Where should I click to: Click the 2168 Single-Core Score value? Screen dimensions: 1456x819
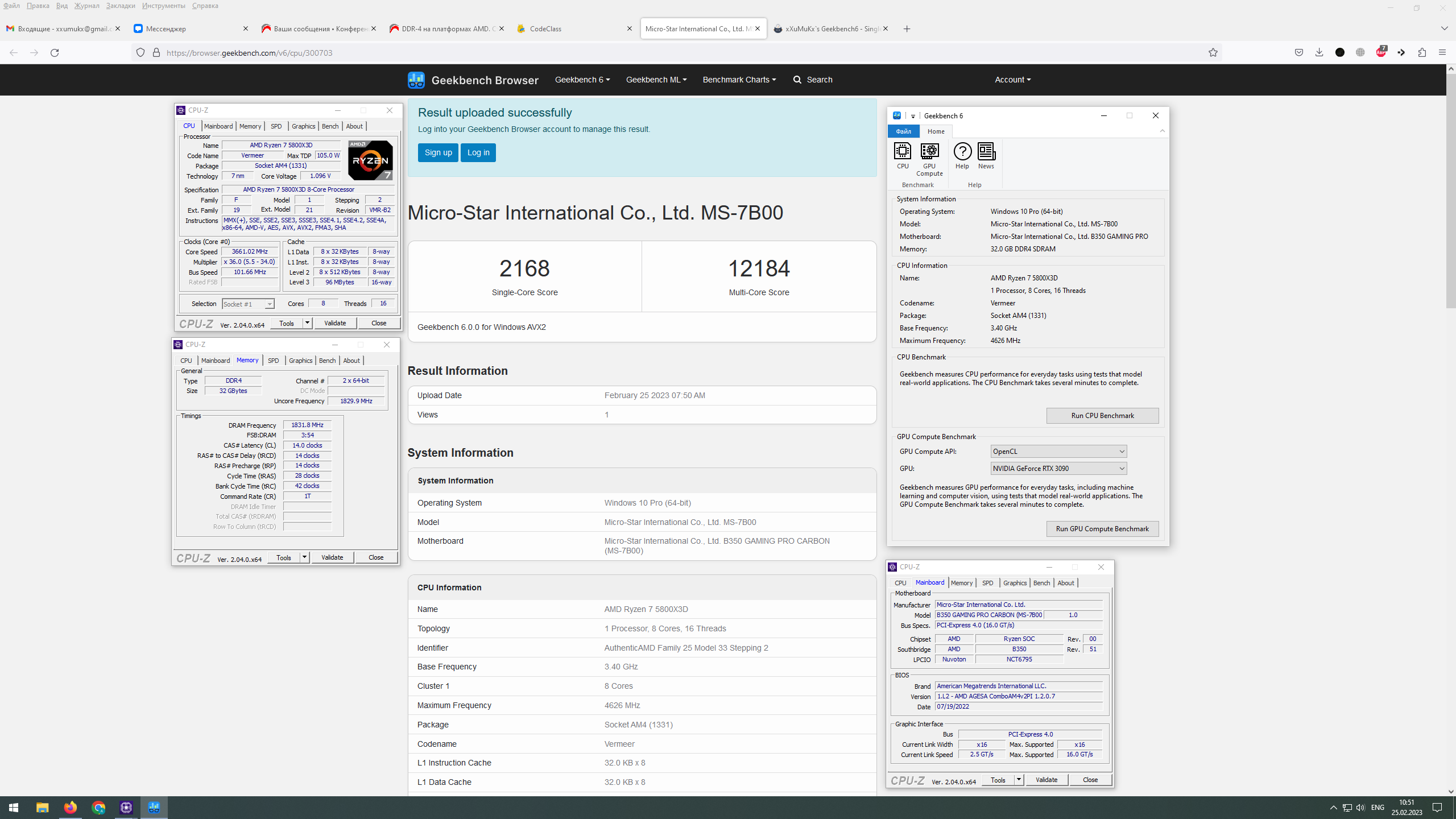pyautogui.click(x=524, y=268)
